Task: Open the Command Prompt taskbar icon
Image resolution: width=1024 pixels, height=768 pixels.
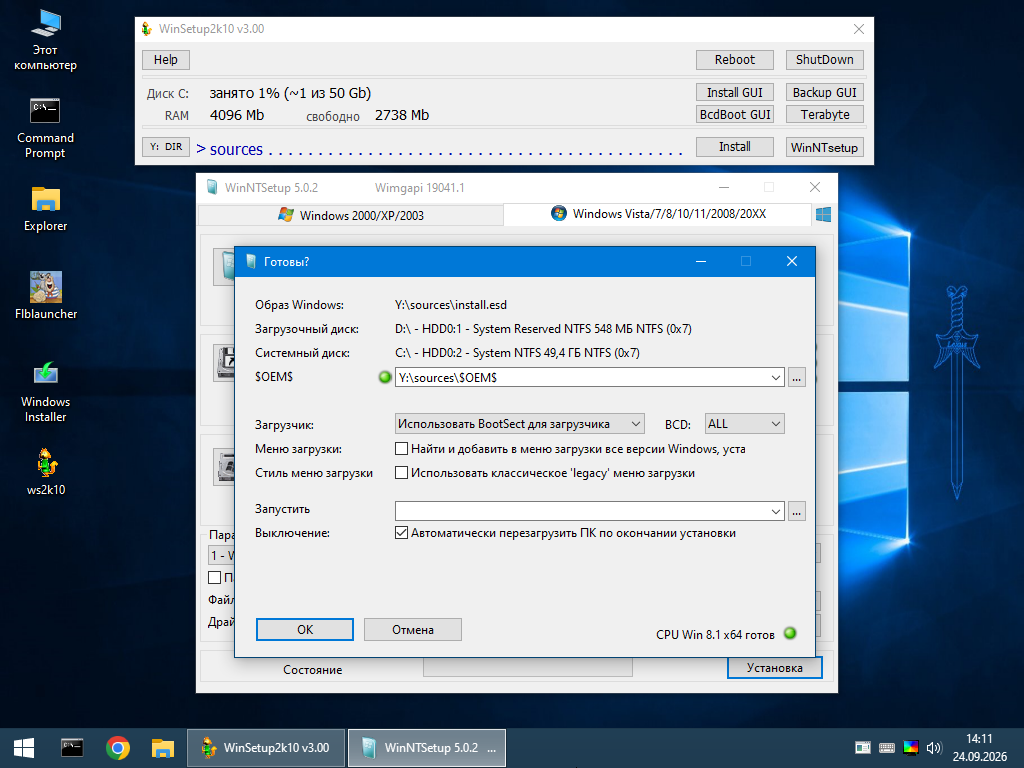Action: coord(72,748)
